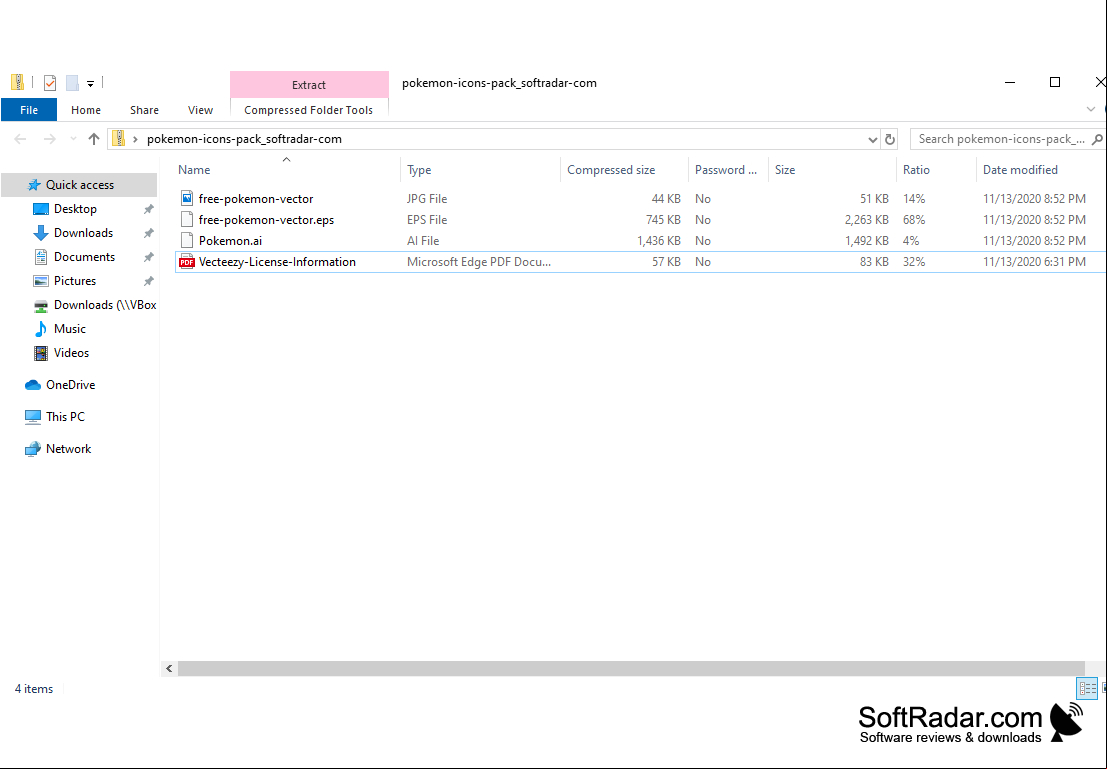Click the pin icon next to Desktop
The height and width of the screenshot is (769, 1107).
tap(148, 209)
